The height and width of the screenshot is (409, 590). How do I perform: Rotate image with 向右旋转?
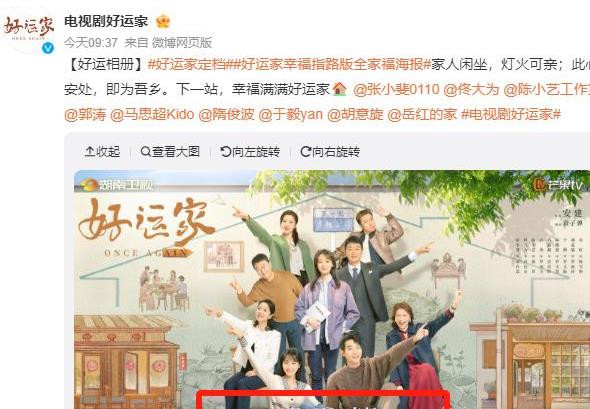click(x=330, y=152)
